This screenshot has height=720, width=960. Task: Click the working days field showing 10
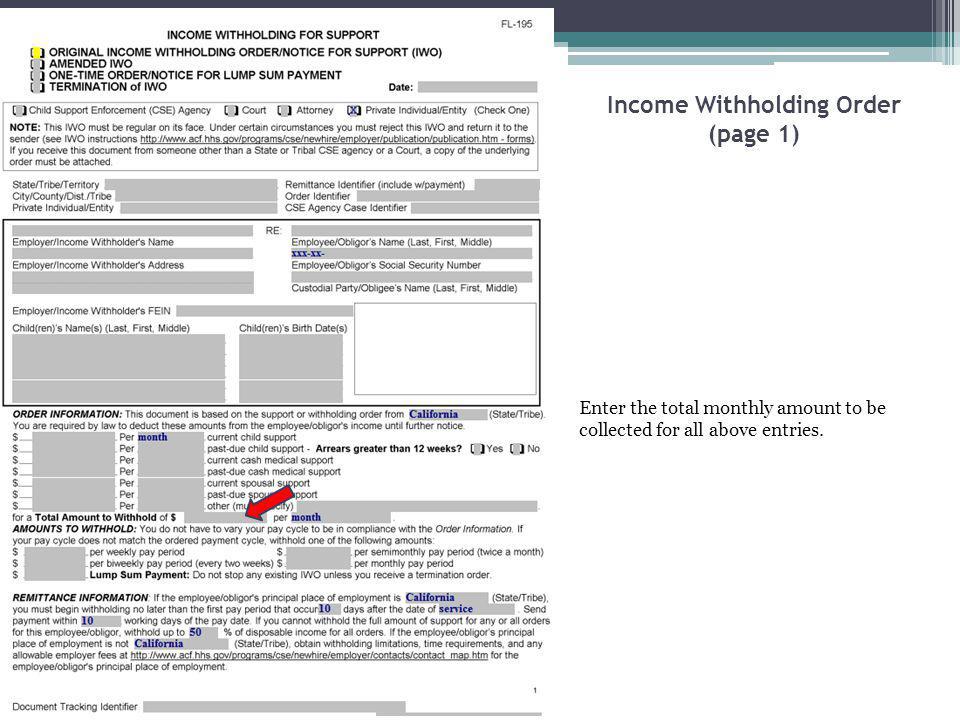point(100,621)
